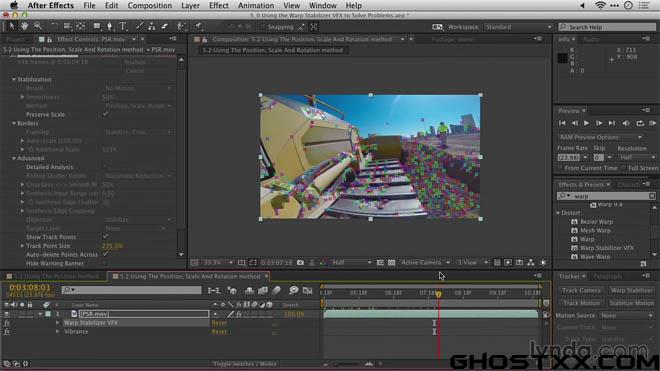Click the Stabilize Motion button
Screen dimensions: 660x371
[631, 303]
